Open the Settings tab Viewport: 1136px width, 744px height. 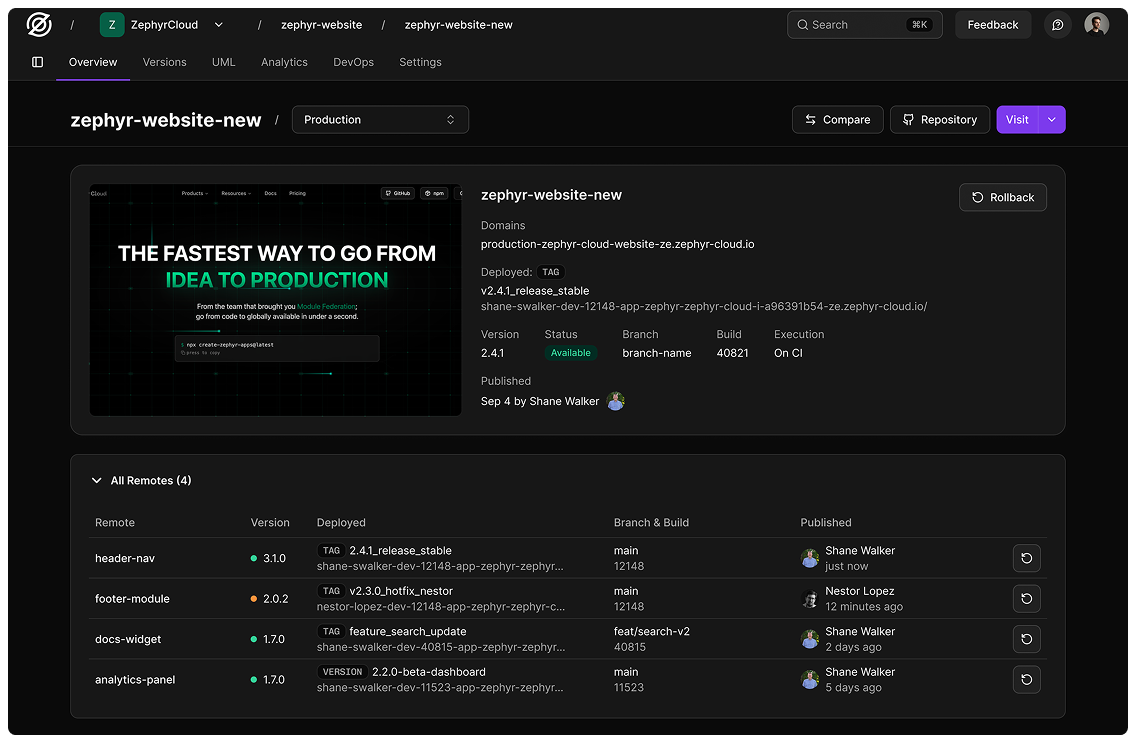click(x=420, y=62)
